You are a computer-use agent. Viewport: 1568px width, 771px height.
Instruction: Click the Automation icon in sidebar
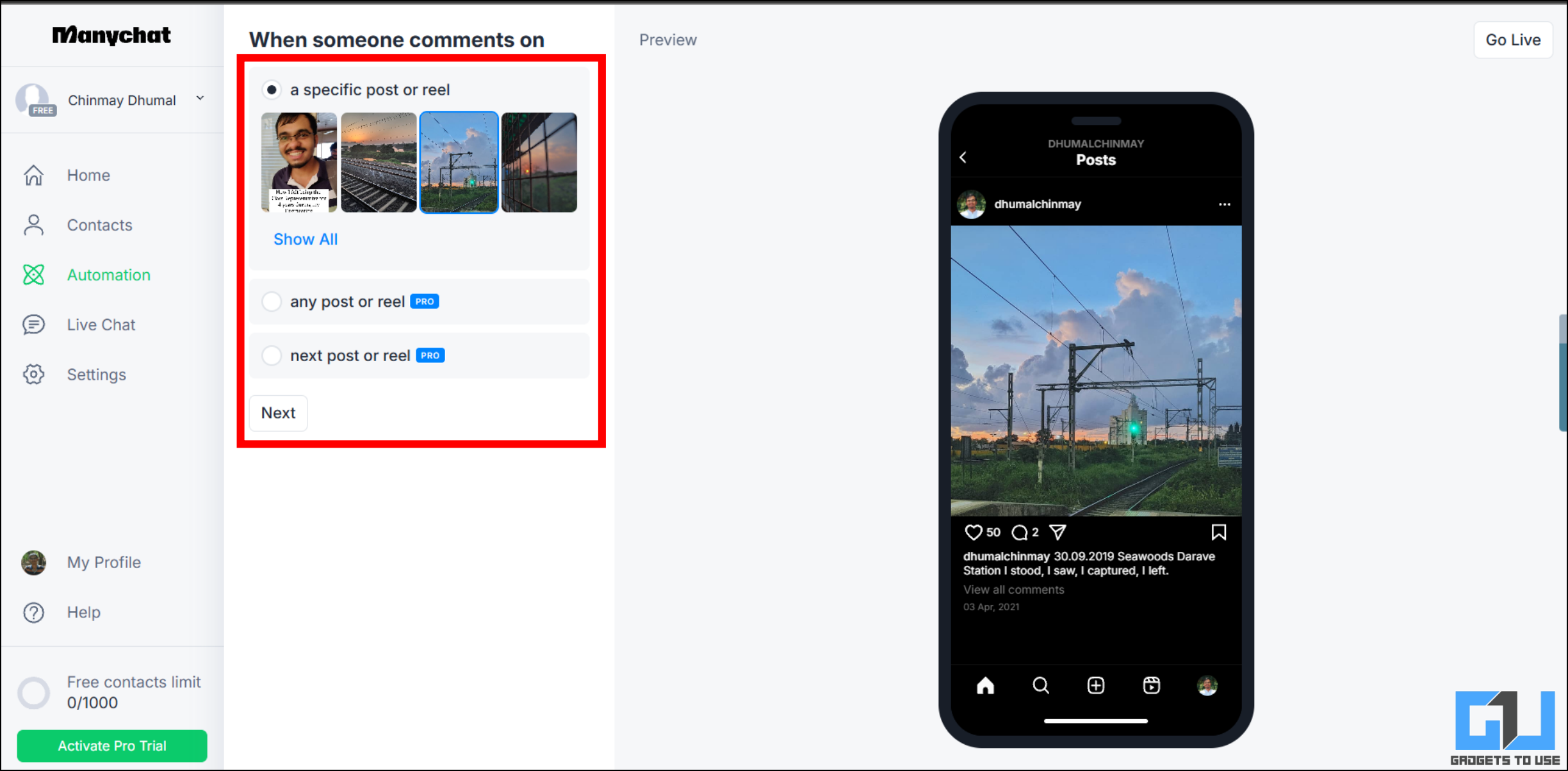coord(35,275)
